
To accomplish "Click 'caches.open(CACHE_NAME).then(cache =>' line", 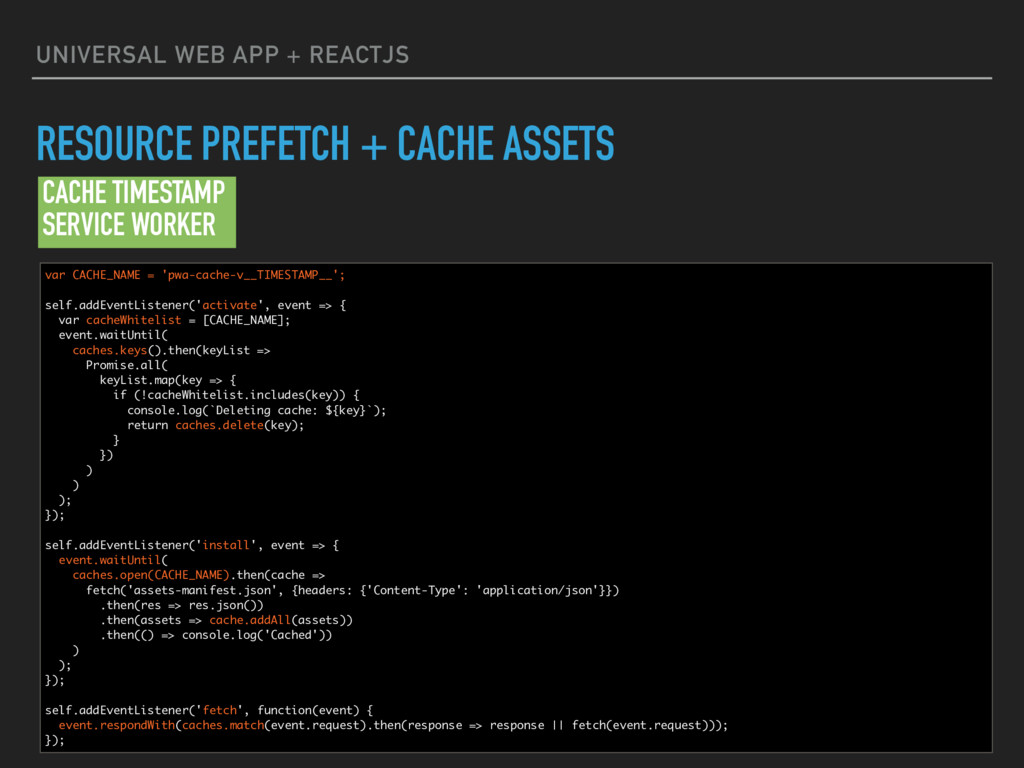I will pos(199,575).
